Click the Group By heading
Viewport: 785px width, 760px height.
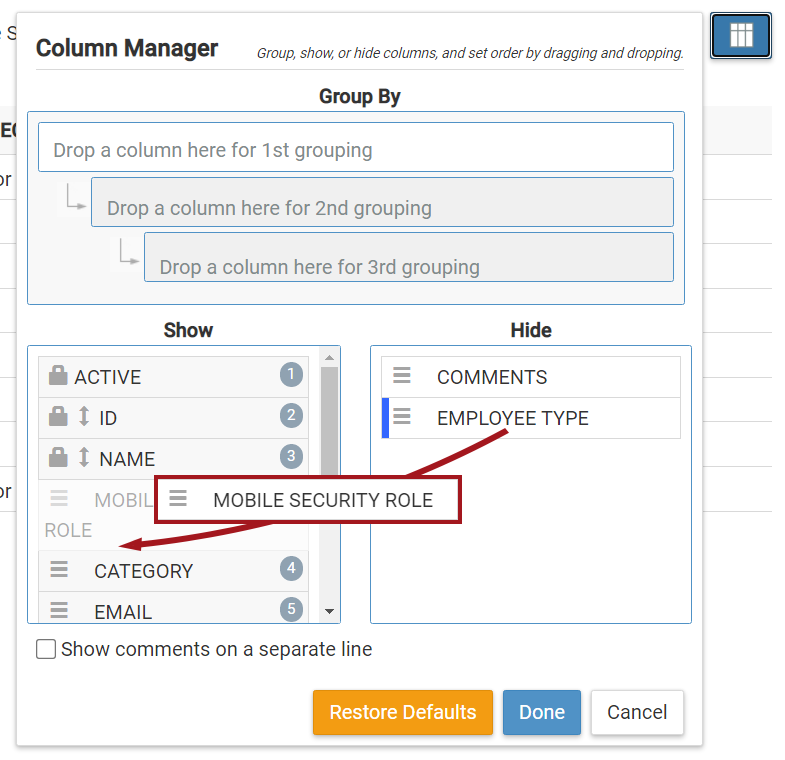[x=359, y=97]
